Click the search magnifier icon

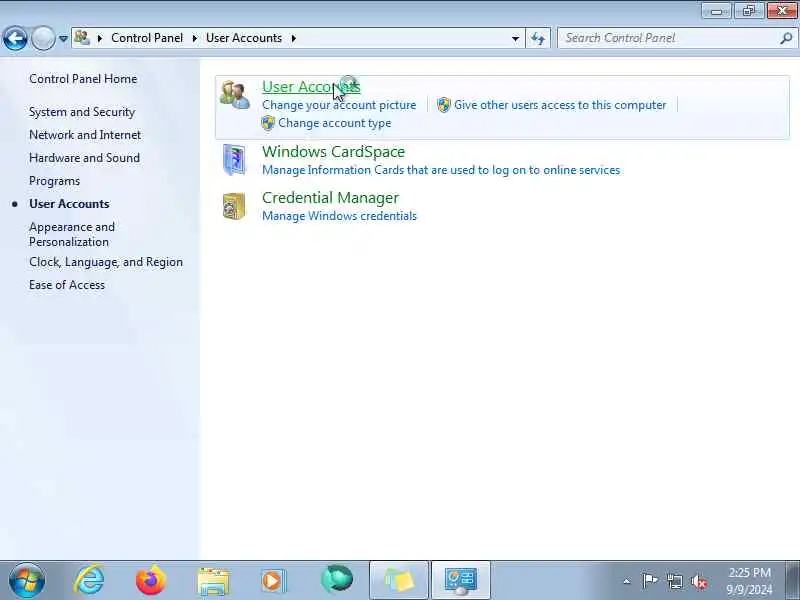click(x=787, y=38)
